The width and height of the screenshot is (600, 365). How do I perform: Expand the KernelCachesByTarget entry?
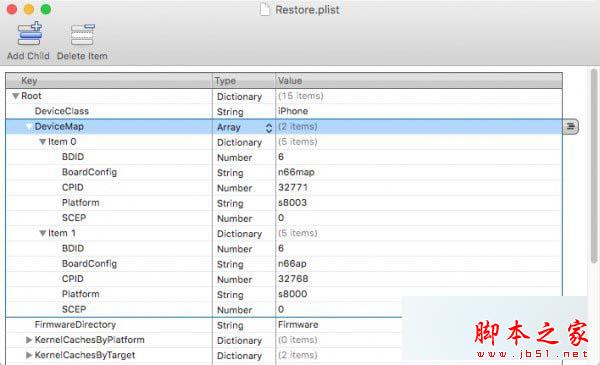pos(29,355)
